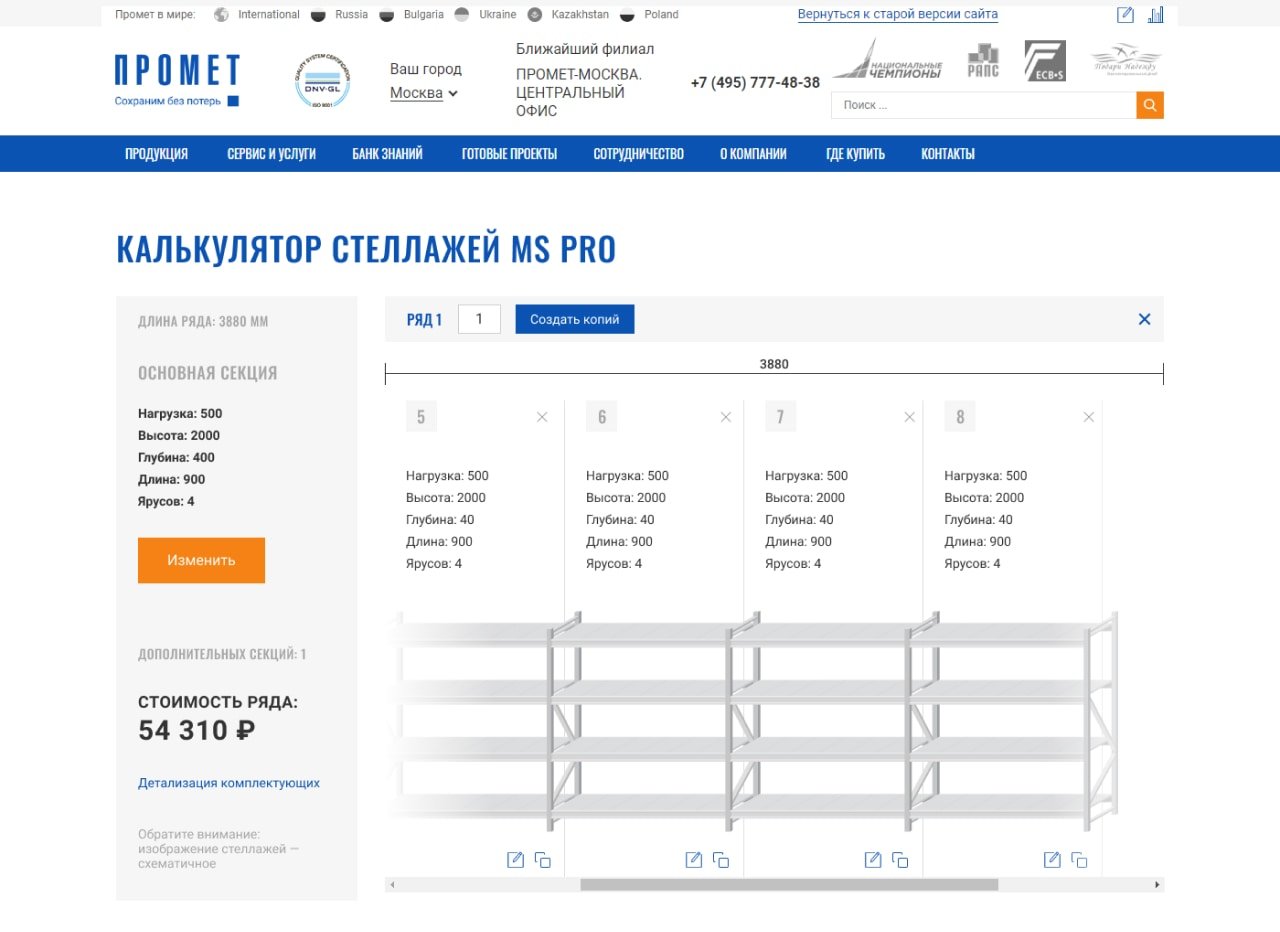Open the Продукция menu
This screenshot has height=932, width=1280.
[x=156, y=154]
